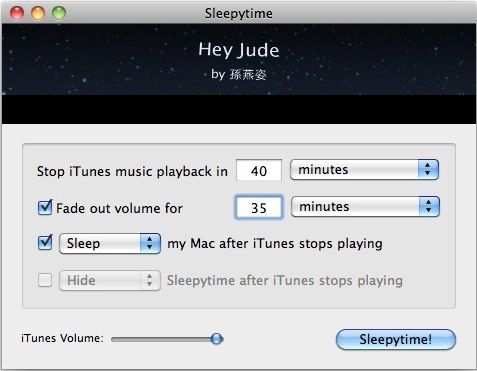
Task: Close the Sleepytime window with red button
Action: tap(17, 13)
